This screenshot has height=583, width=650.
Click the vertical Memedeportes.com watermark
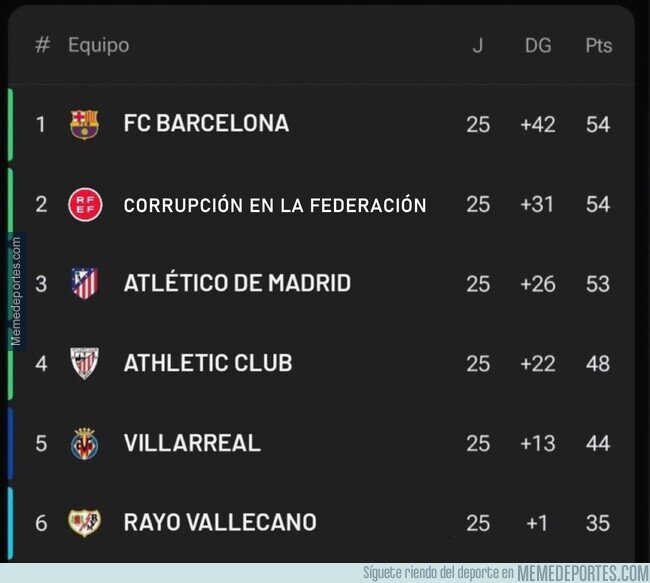pos(17,291)
